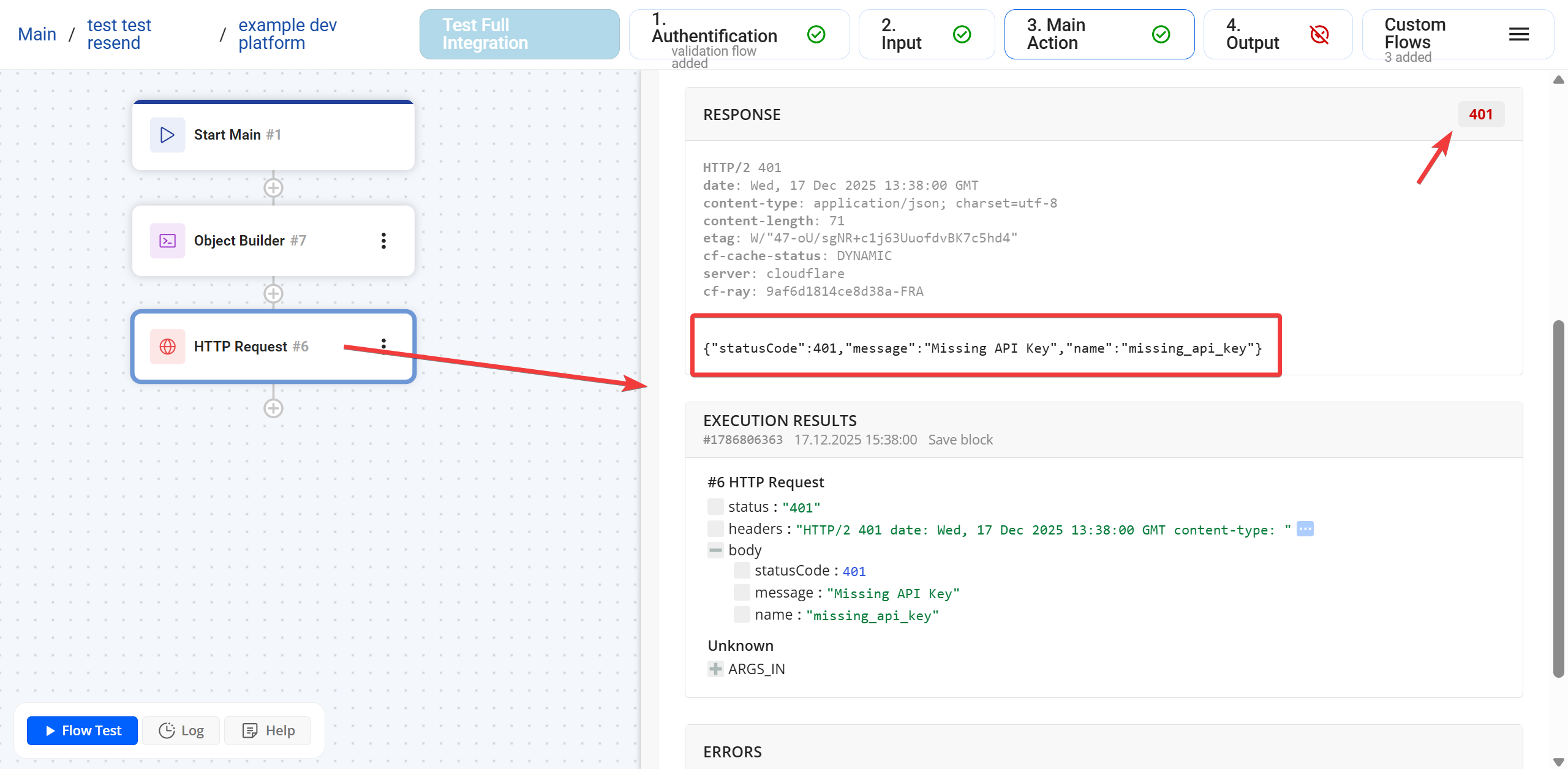Click the Object Builder terminal icon

click(x=167, y=241)
